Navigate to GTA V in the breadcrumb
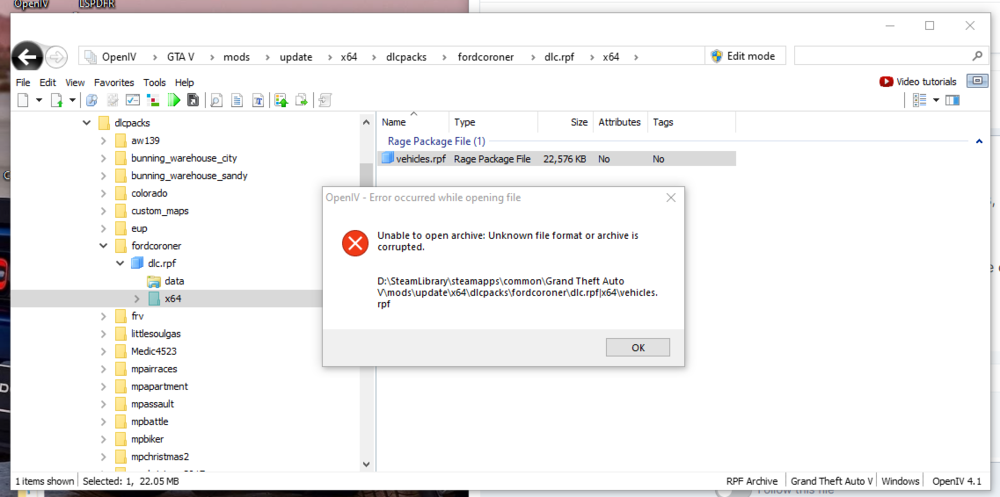Screen dimensions: 1000x497 click(x=181, y=57)
